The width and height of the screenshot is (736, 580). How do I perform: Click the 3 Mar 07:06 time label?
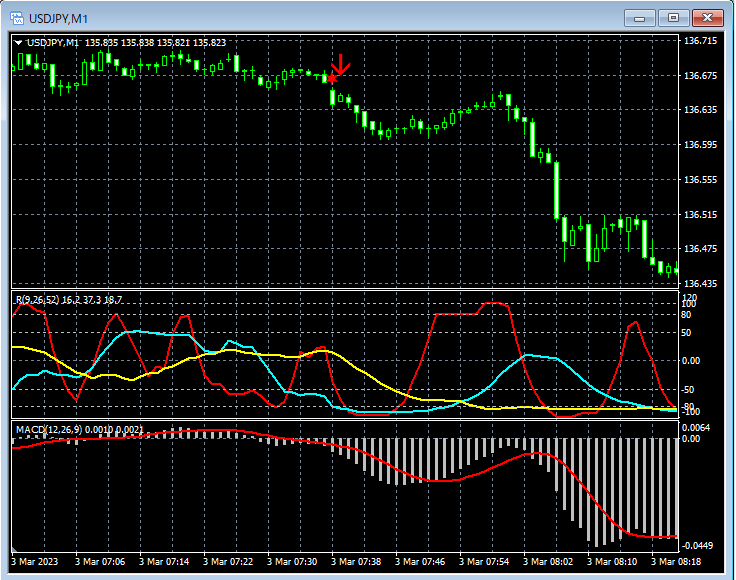[x=100, y=562]
